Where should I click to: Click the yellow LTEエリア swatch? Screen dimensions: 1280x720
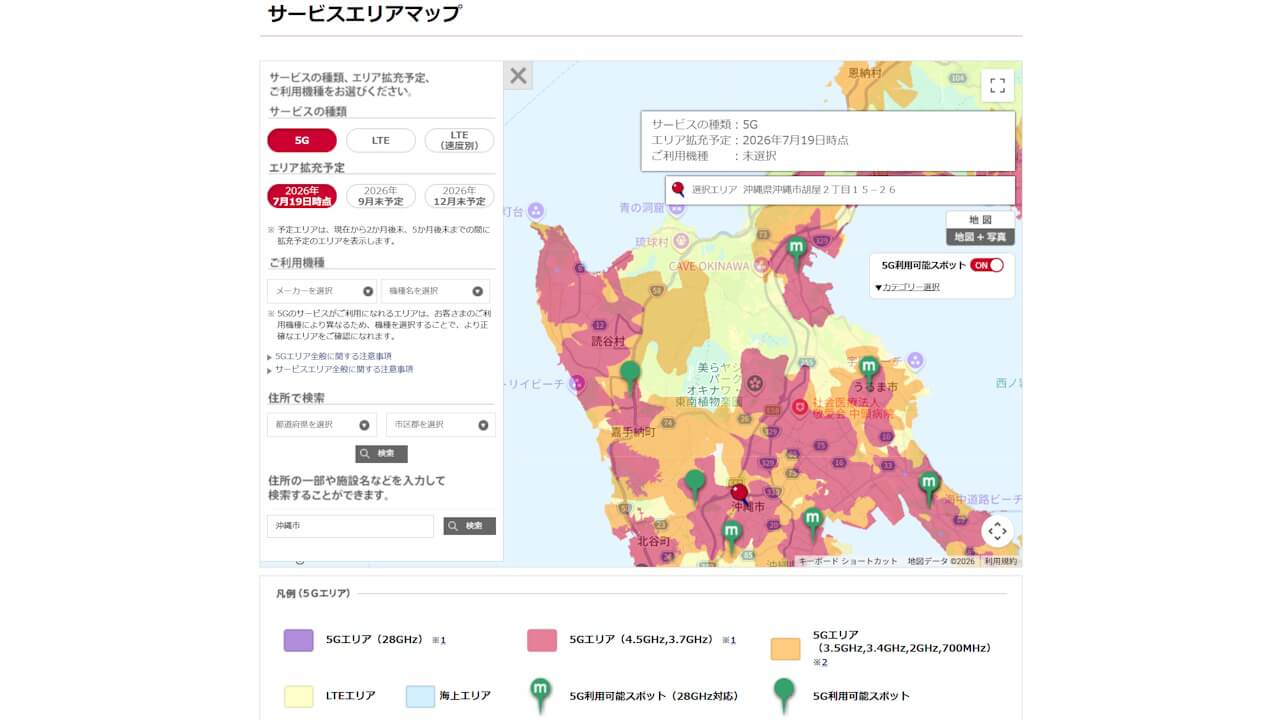click(x=299, y=696)
